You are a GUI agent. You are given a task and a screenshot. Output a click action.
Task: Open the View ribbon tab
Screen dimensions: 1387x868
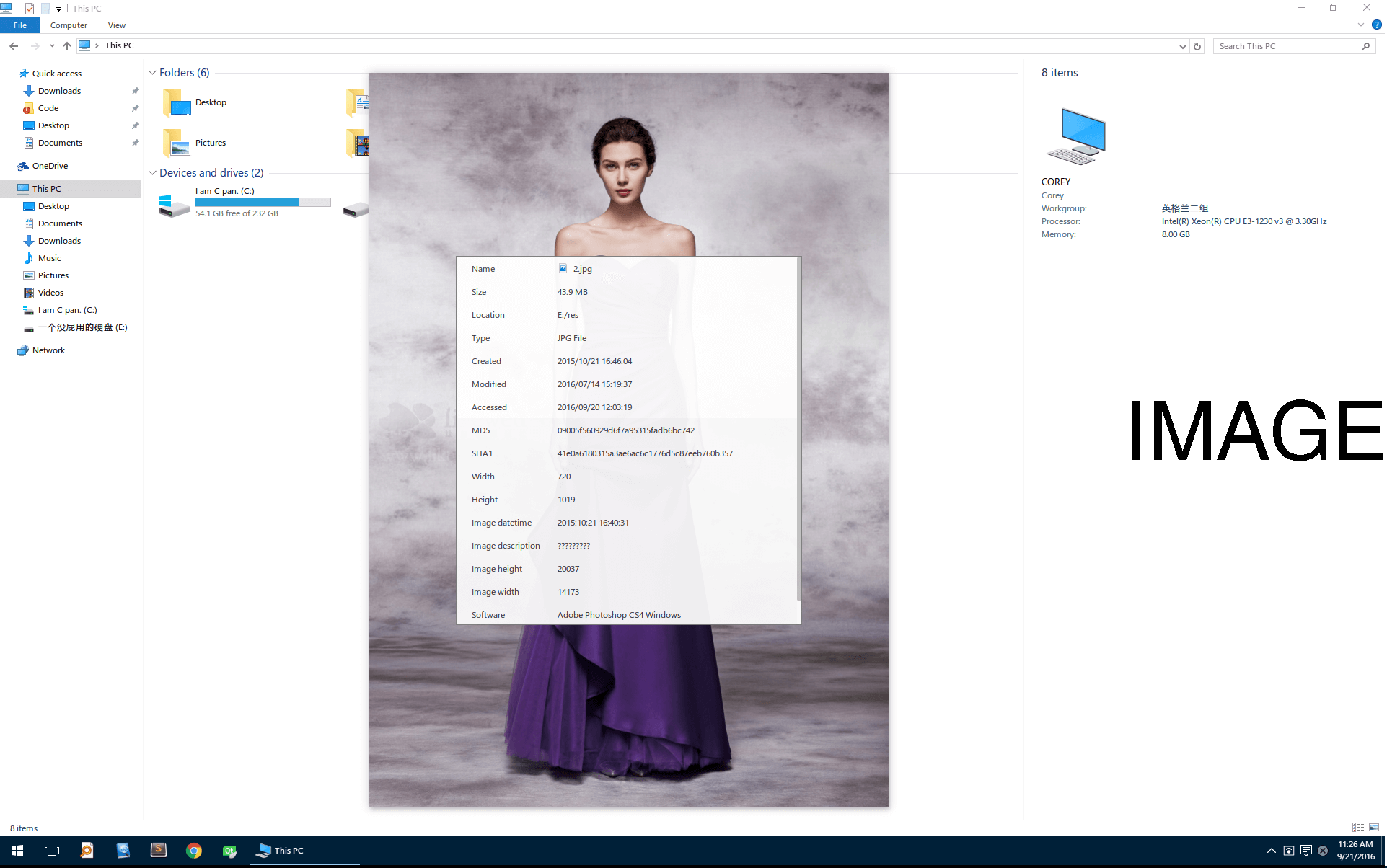117,25
